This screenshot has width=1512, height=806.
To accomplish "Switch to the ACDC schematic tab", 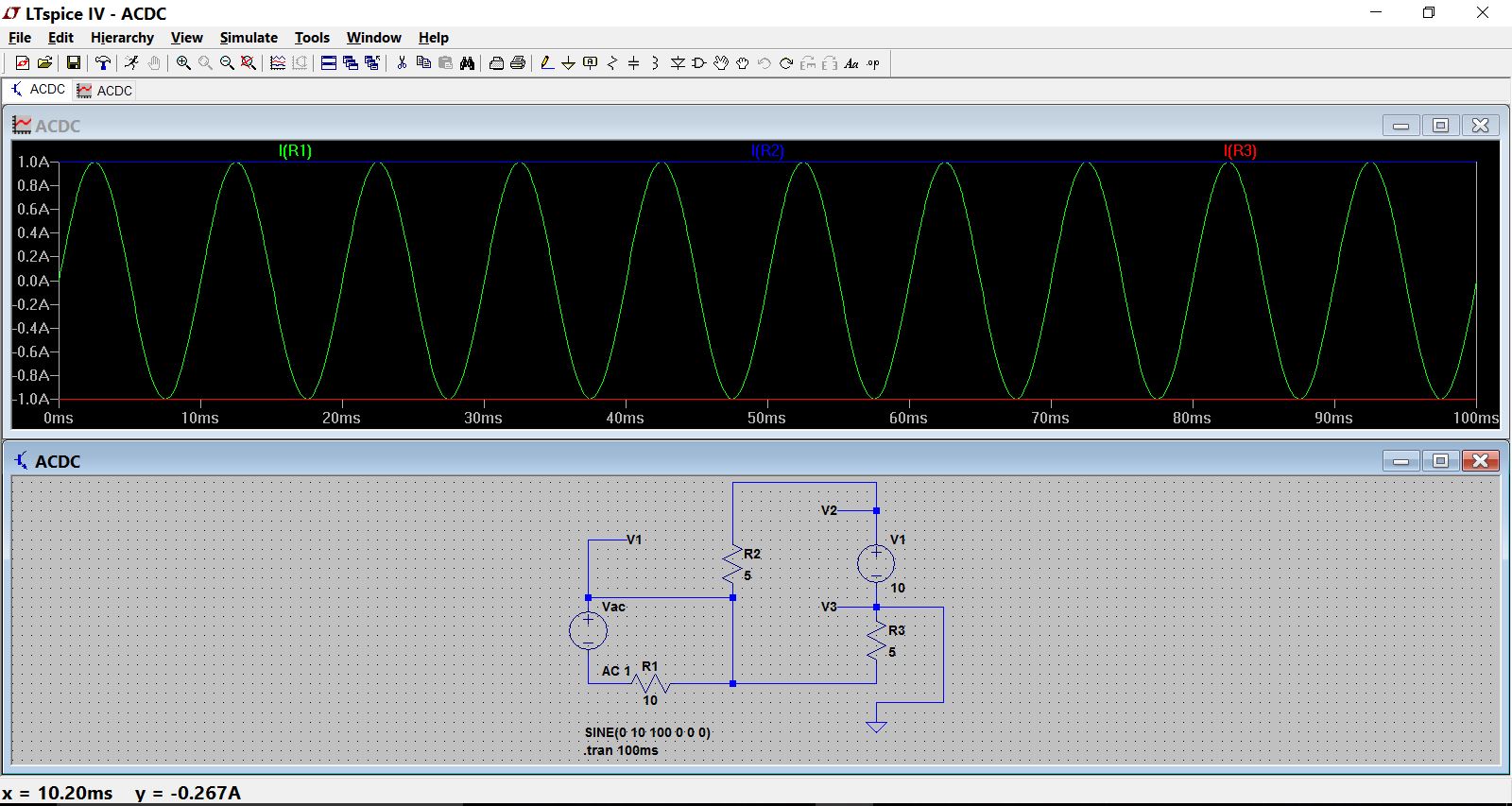I will click(x=38, y=90).
